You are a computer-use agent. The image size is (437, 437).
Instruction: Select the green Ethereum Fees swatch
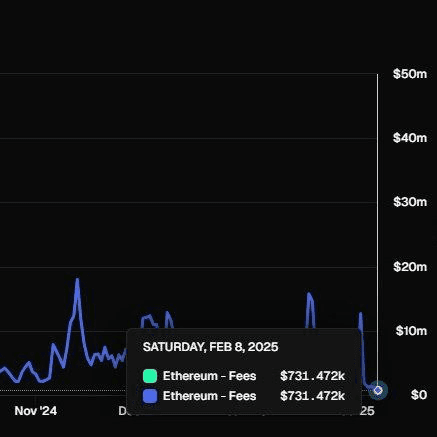coord(150,376)
